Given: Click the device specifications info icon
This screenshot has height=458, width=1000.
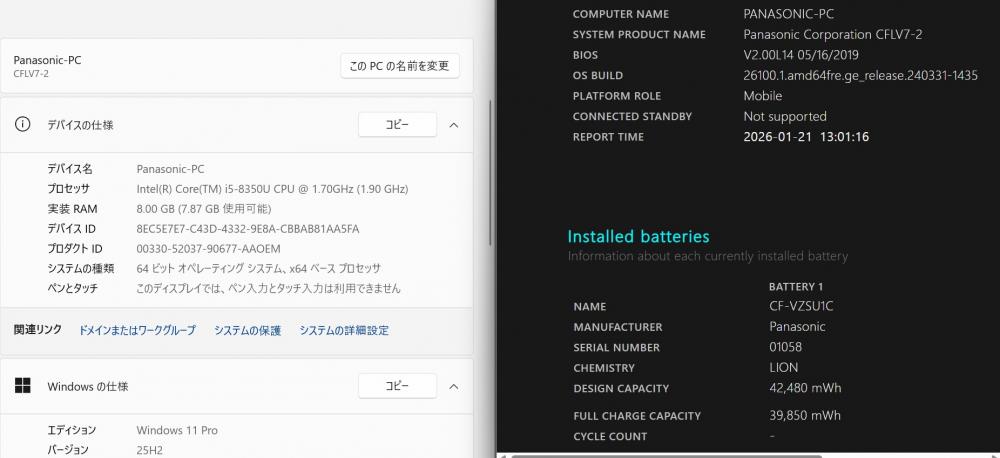Looking at the screenshot, I should click(x=22, y=124).
